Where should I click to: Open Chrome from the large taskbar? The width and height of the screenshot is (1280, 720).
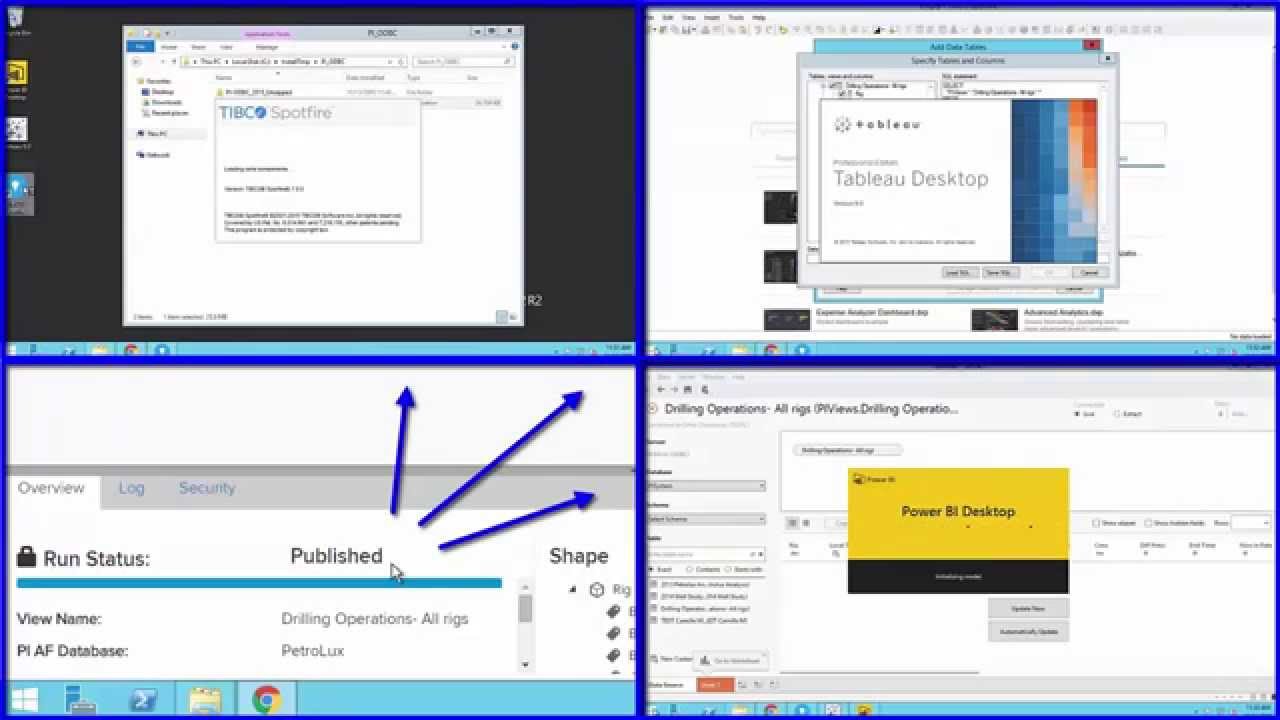267,700
